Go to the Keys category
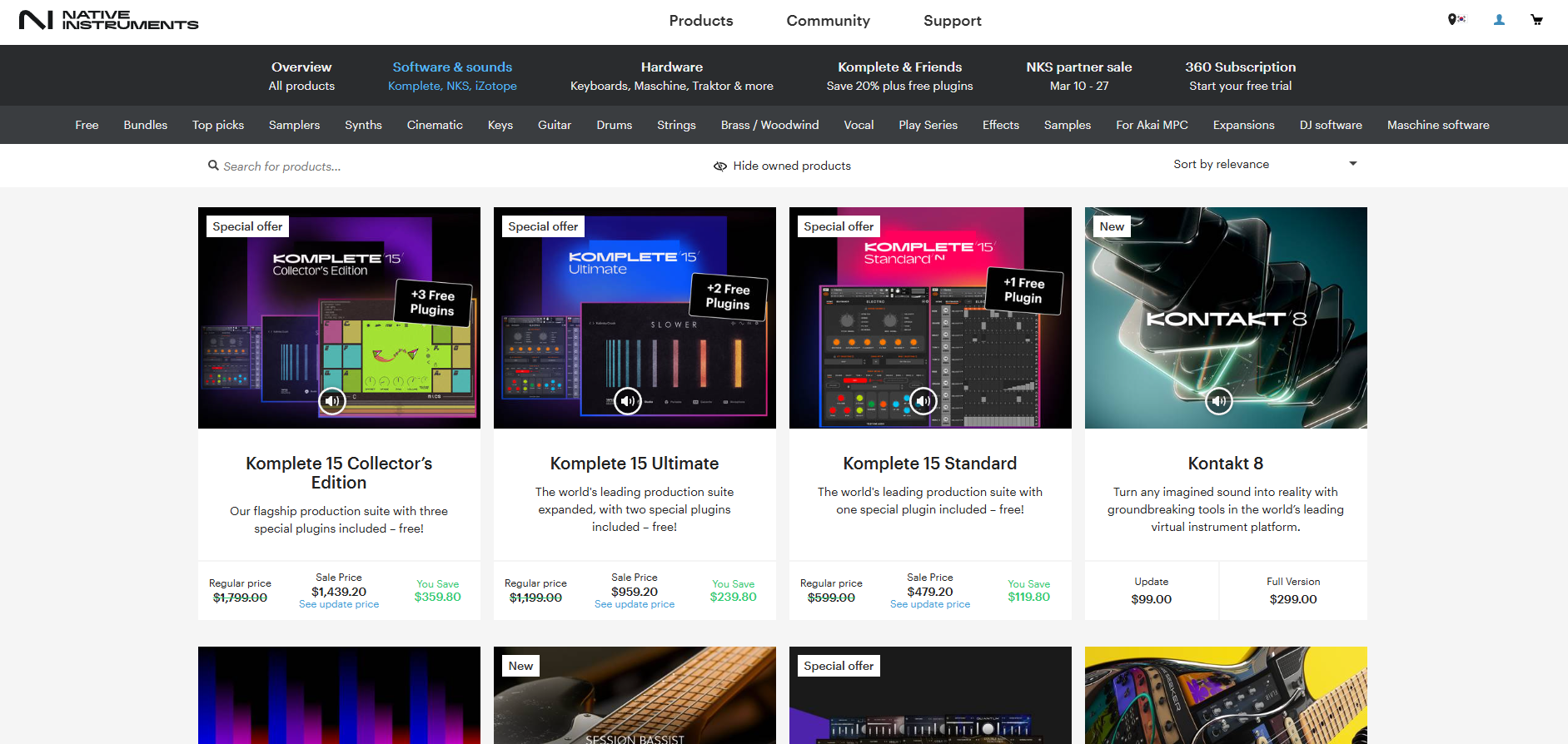Screen dimensions: 1568x744 (x=500, y=125)
